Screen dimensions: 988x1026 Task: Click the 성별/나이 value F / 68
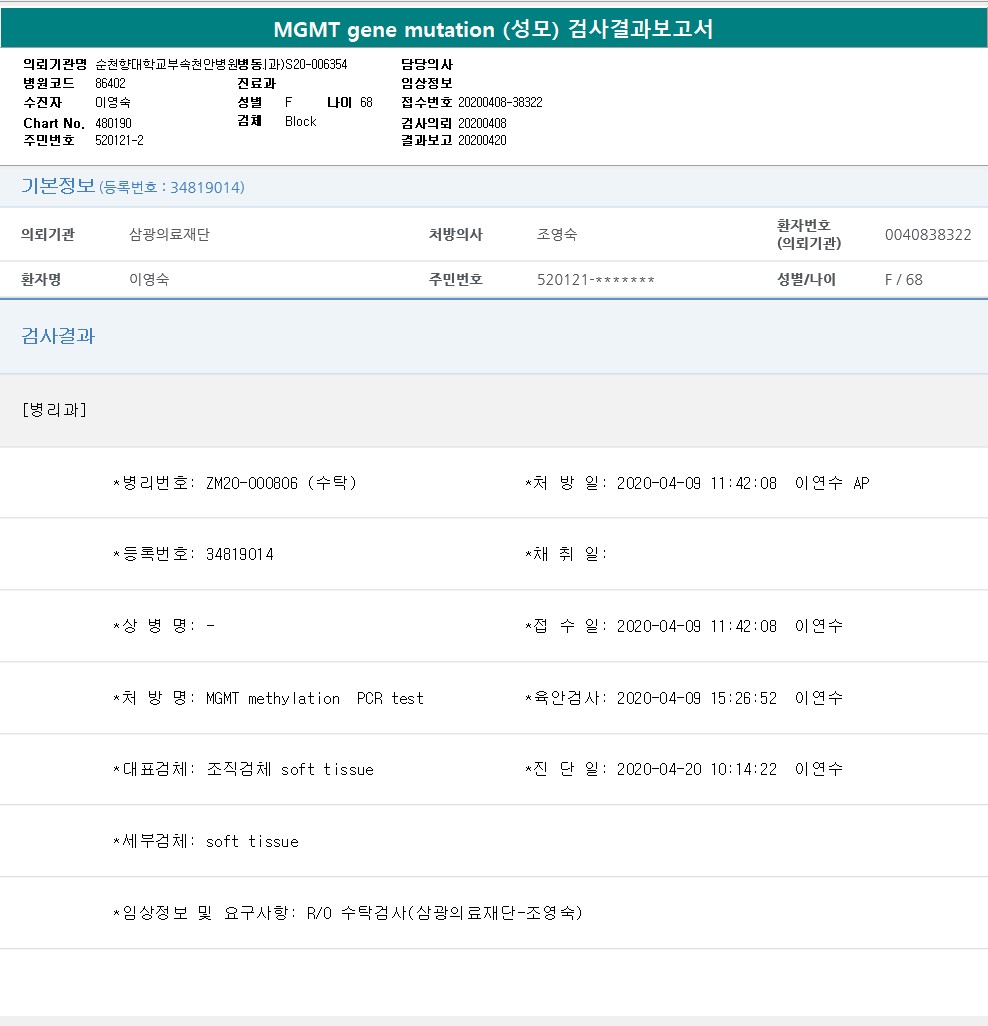click(x=903, y=280)
